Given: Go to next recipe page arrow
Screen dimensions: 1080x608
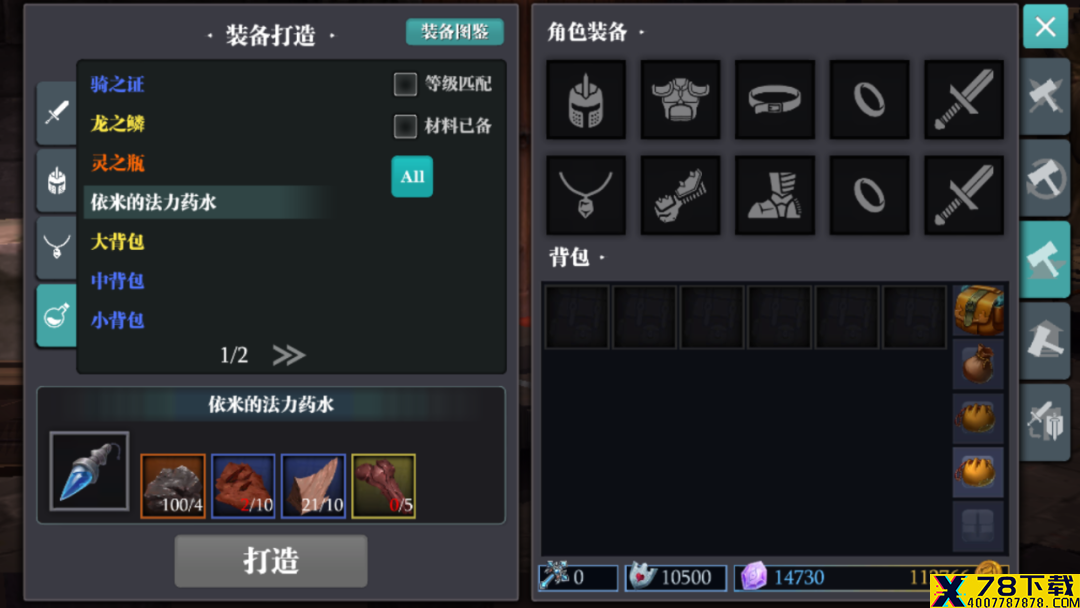Looking at the screenshot, I should (289, 355).
